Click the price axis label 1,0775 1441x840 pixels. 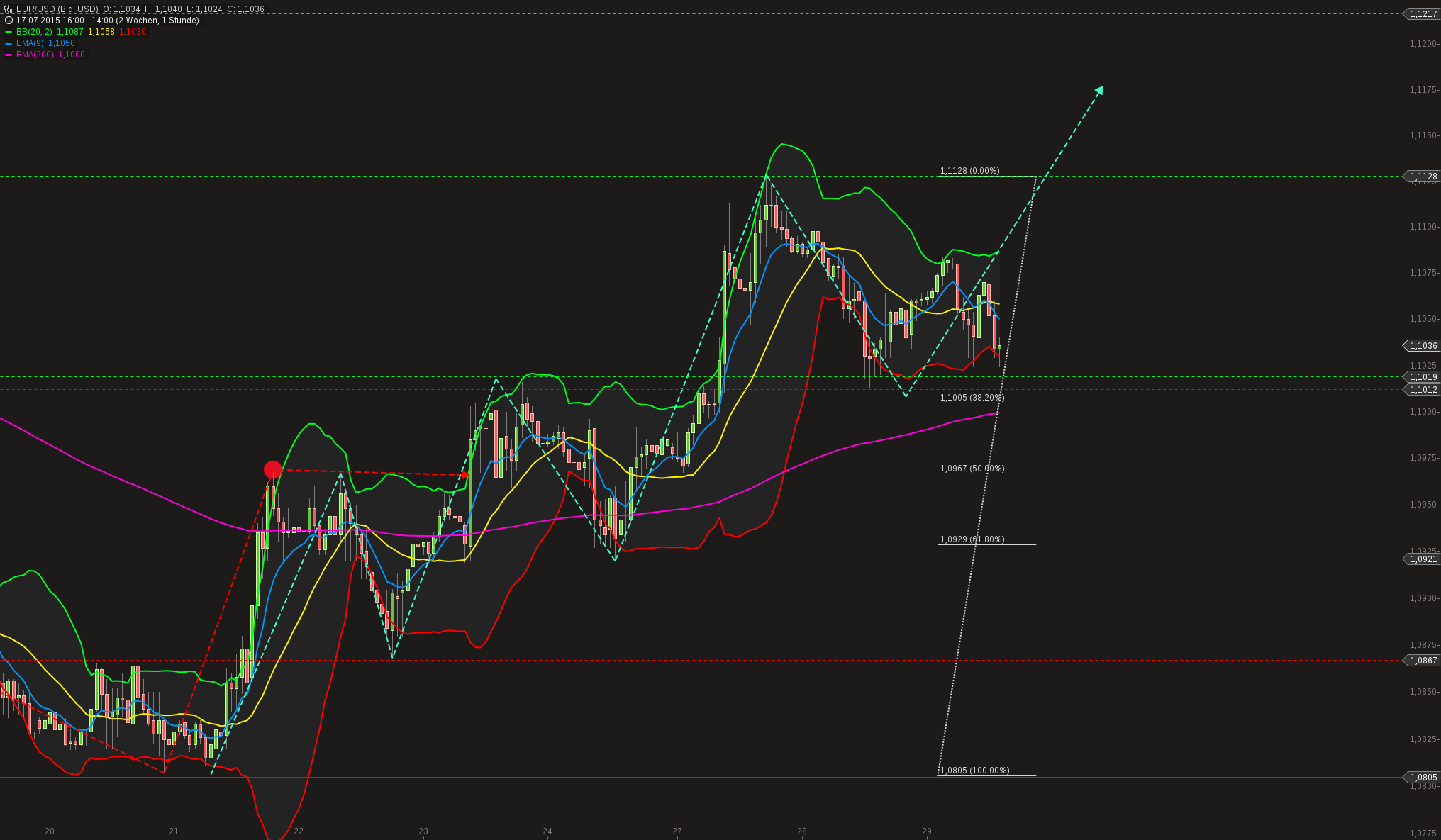[1423, 834]
